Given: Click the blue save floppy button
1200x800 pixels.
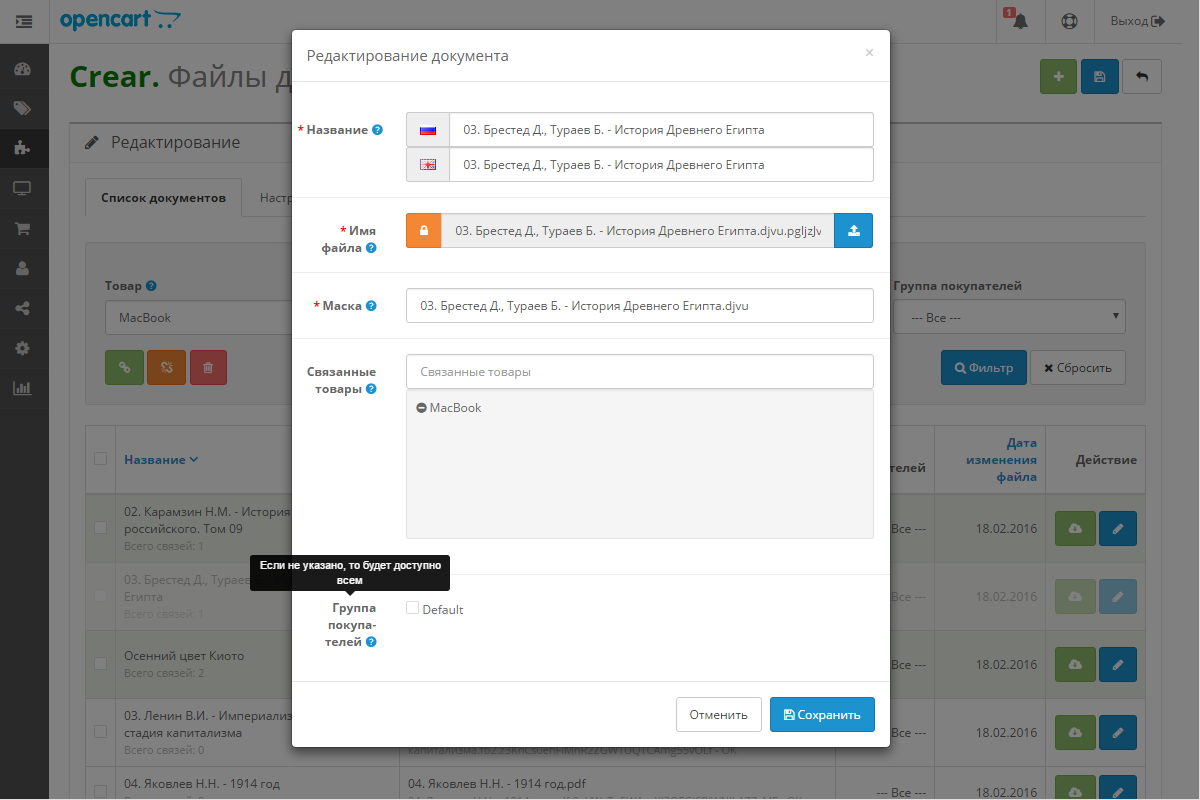Looking at the screenshot, I should (1100, 76).
